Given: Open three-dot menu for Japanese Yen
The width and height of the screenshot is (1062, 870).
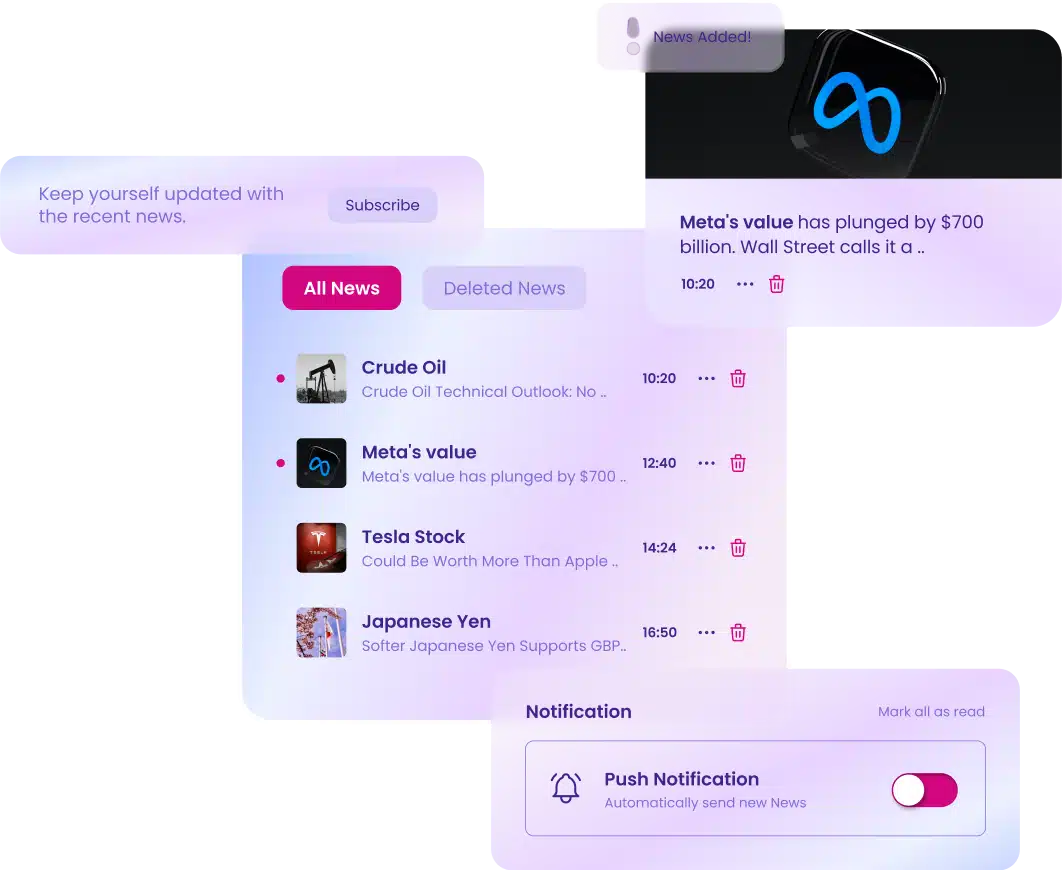Looking at the screenshot, I should (x=706, y=632).
